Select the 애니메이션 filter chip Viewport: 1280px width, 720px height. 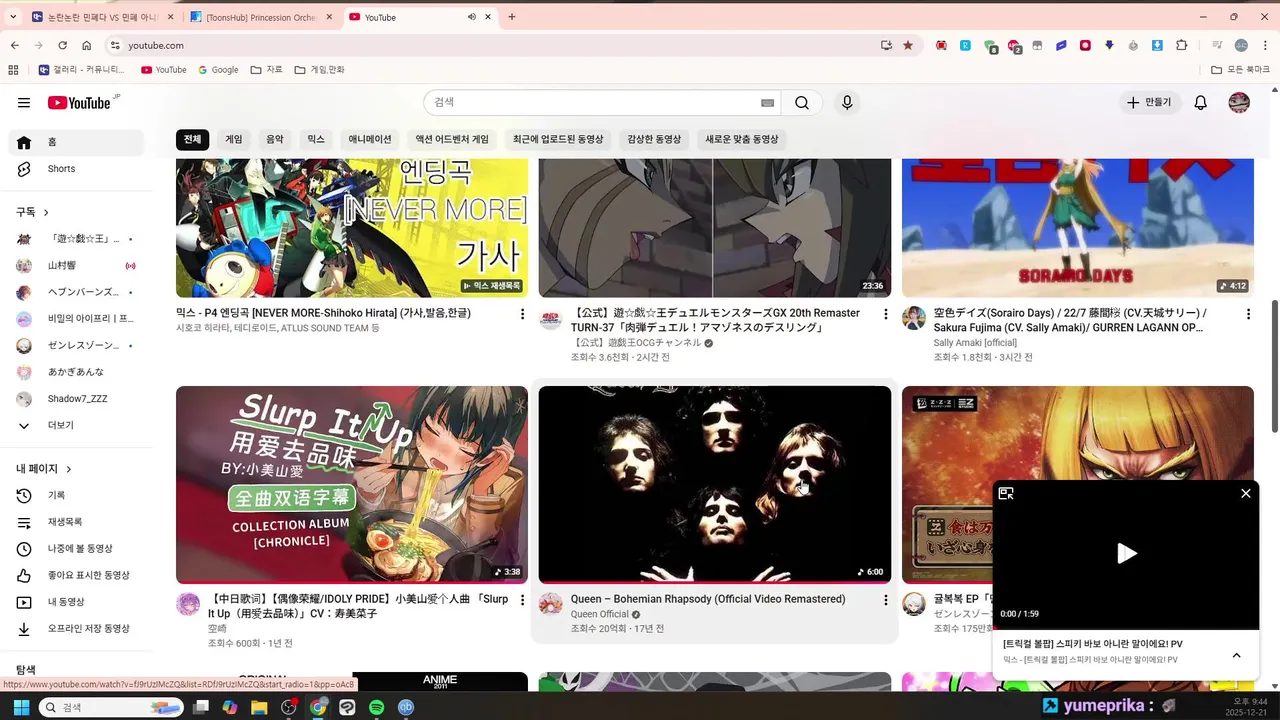(370, 139)
